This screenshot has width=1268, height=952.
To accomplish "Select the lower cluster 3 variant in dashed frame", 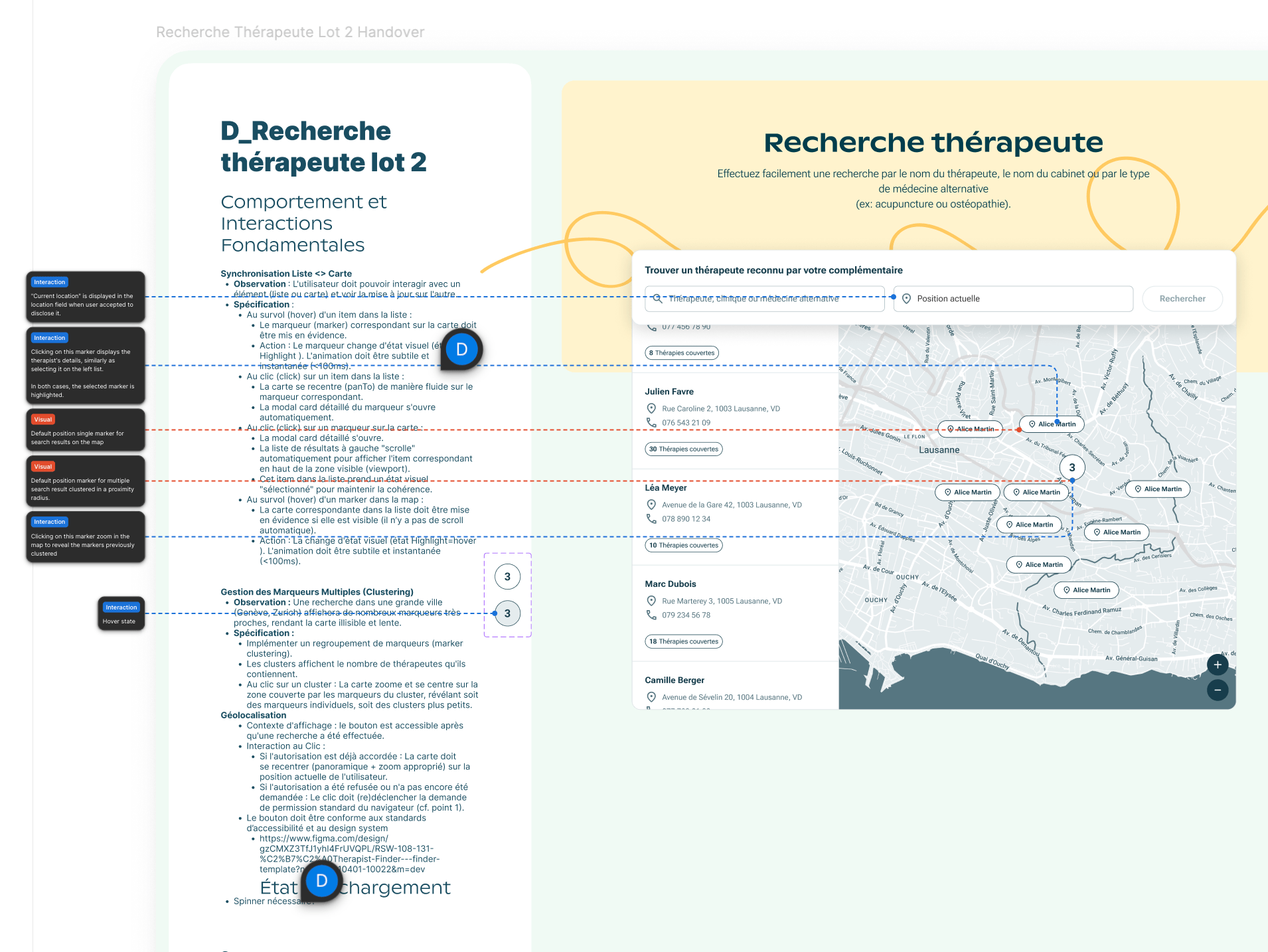I will 507,614.
